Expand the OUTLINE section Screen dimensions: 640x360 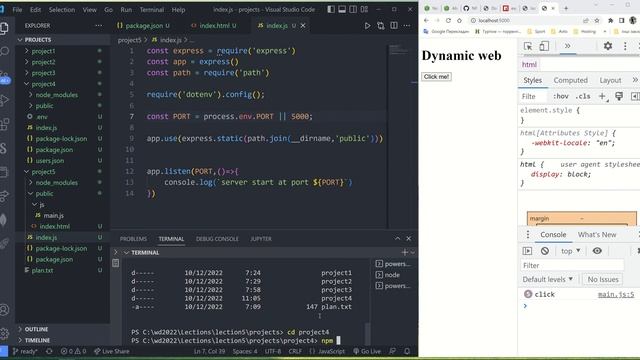pyautogui.click(x=36, y=329)
